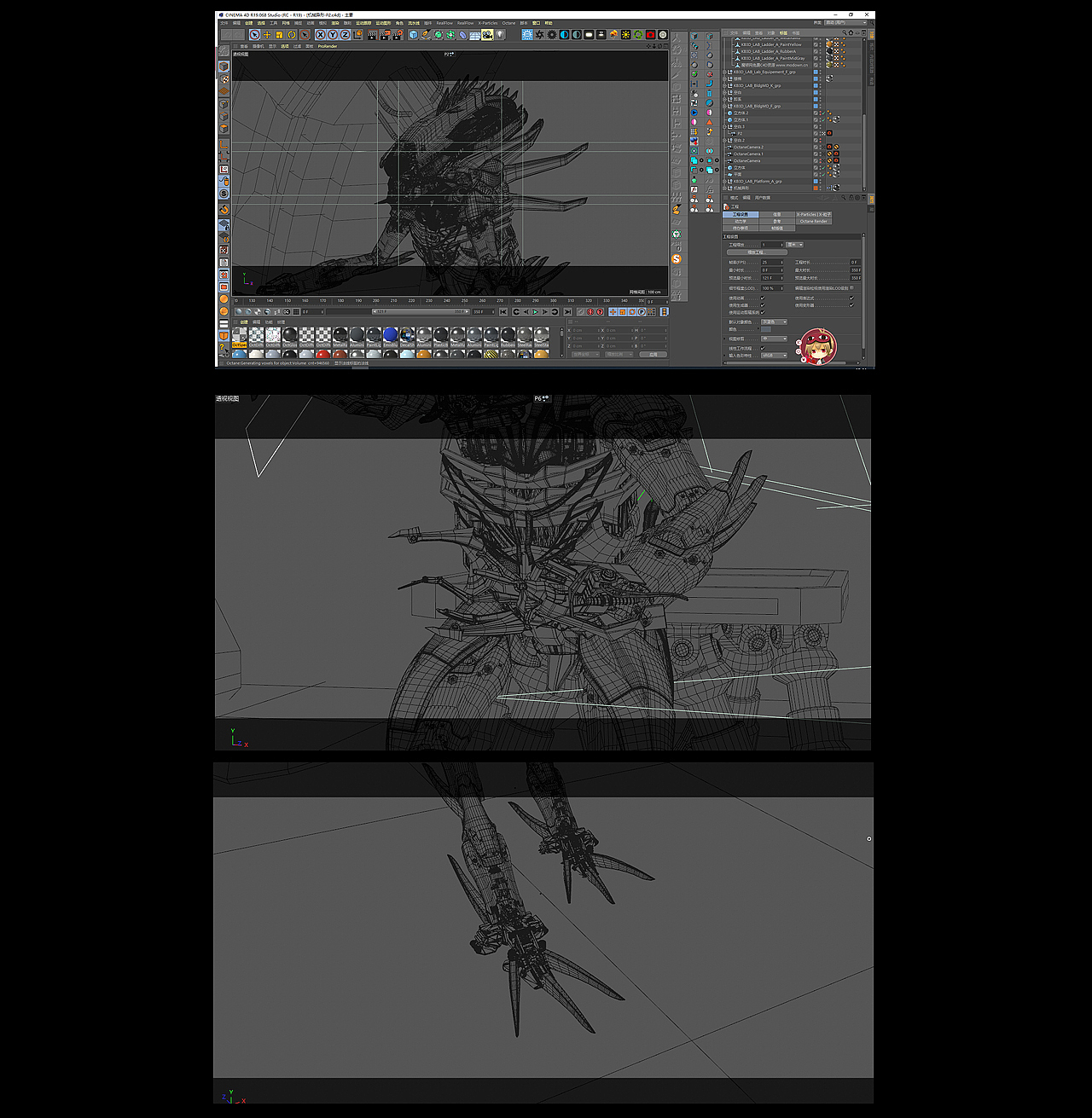Add a Camera object from toolbar

click(x=486, y=35)
